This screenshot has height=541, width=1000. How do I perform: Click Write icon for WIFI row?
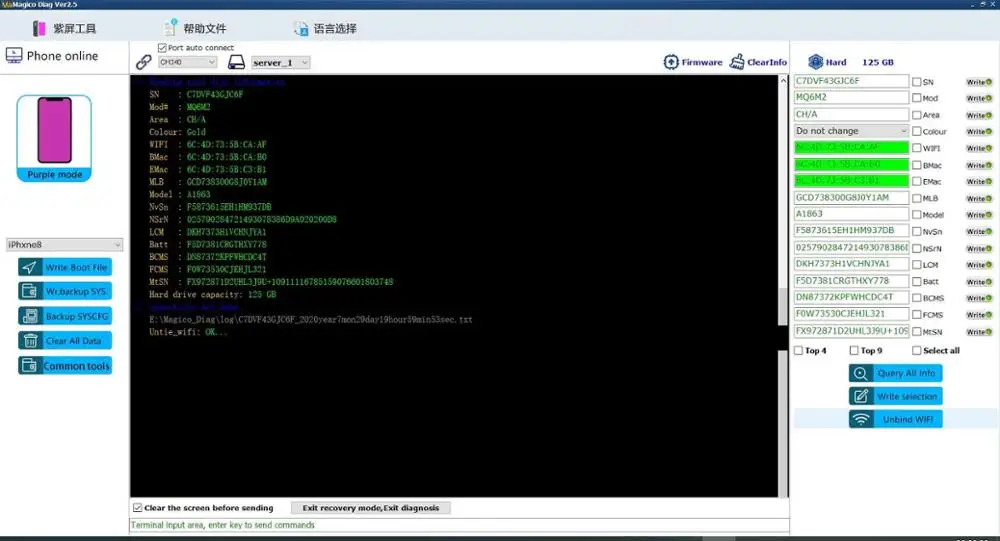[979, 148]
